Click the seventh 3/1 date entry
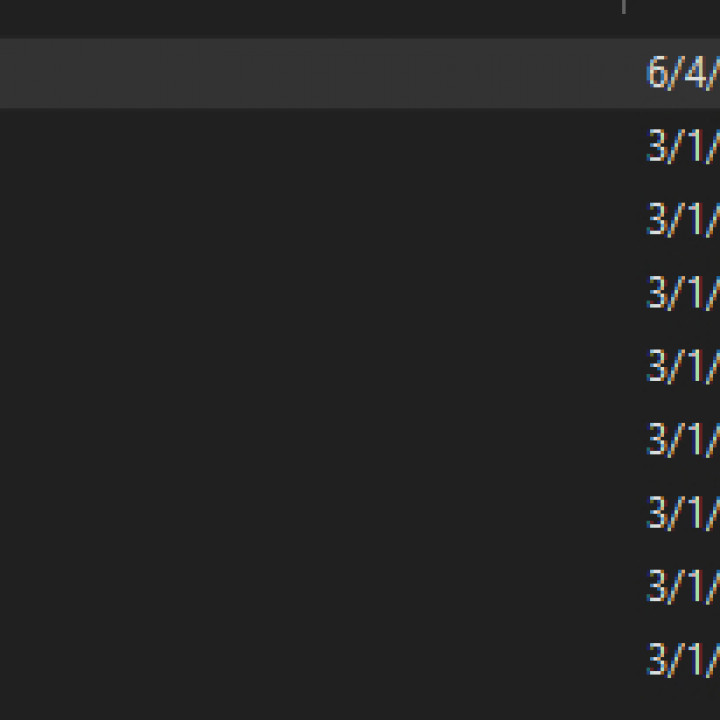This screenshot has height=720, width=720. point(682,586)
